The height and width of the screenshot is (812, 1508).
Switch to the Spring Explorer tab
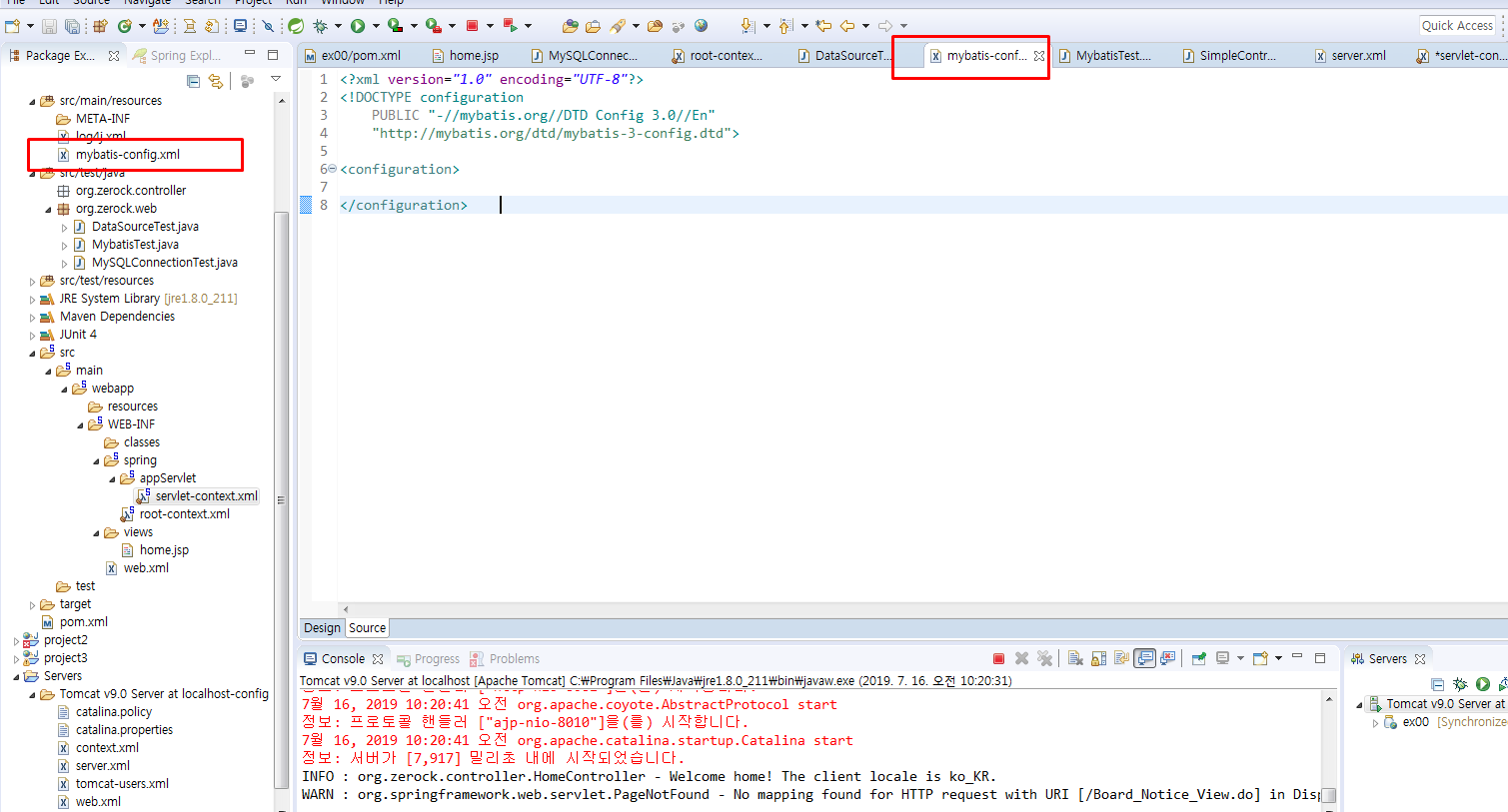coord(178,56)
